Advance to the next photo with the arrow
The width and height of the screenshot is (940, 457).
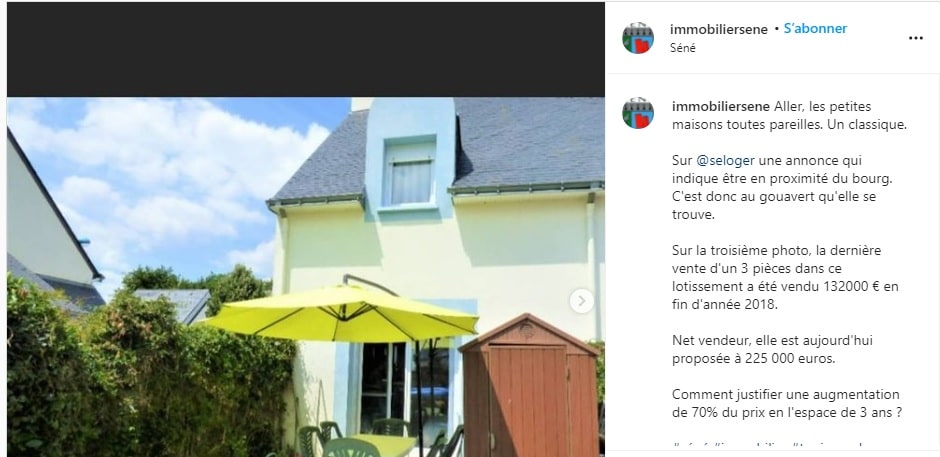(582, 301)
